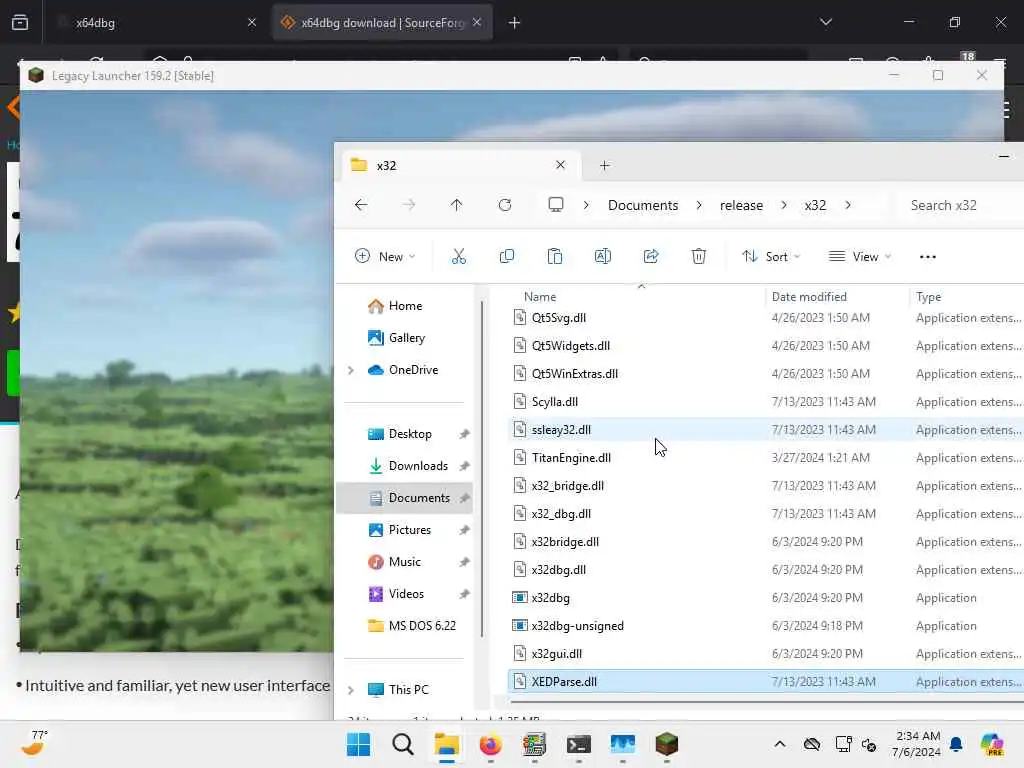
Task: Refresh the x32 folder view
Action: coord(505,205)
